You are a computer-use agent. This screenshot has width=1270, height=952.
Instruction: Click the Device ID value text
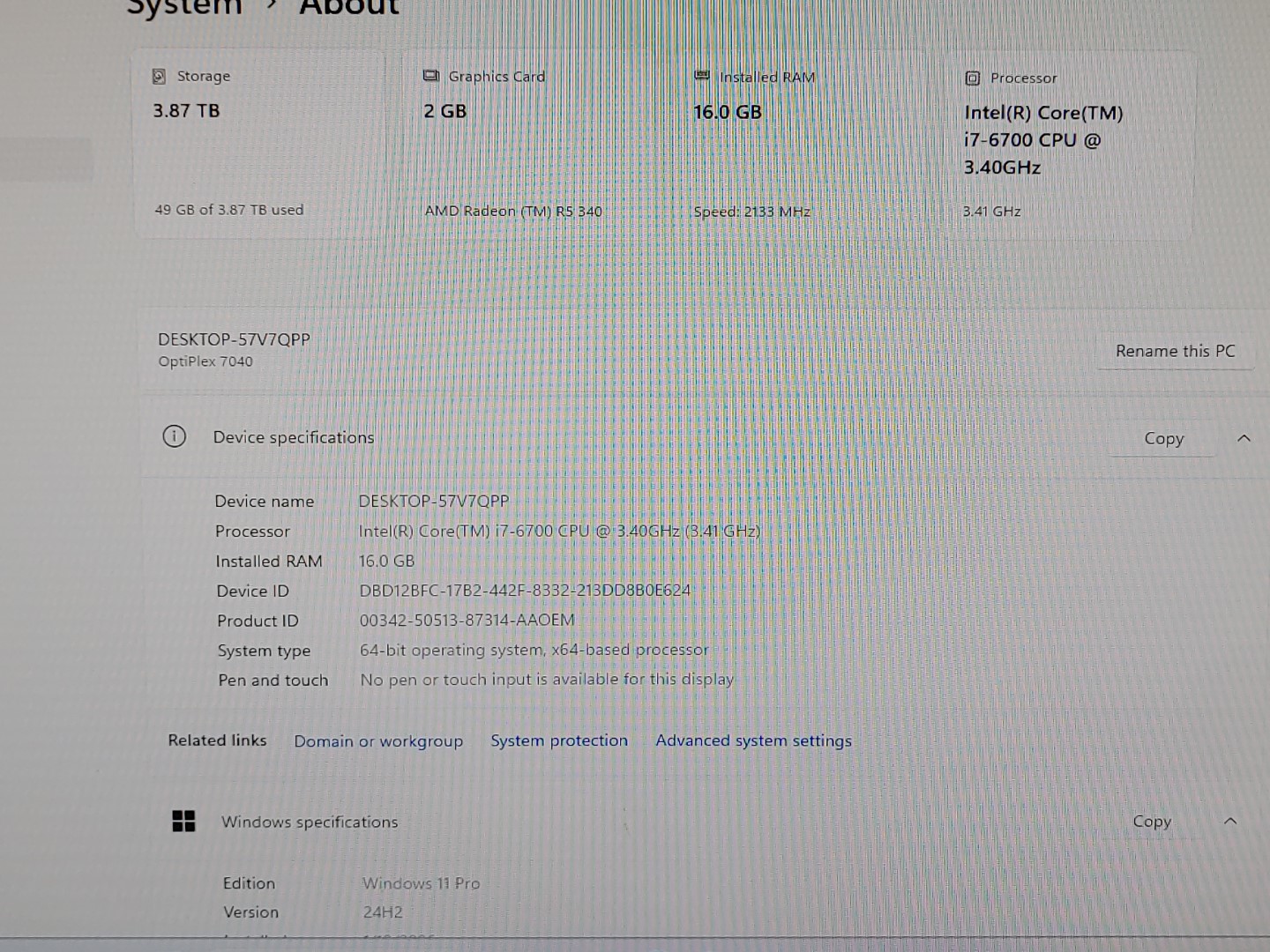(525, 591)
